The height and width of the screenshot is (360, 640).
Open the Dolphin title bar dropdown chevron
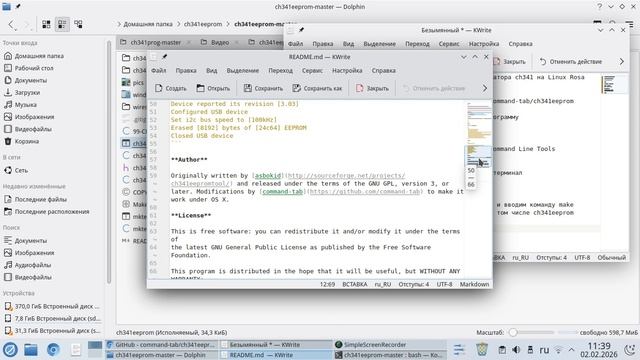click(x=611, y=7)
